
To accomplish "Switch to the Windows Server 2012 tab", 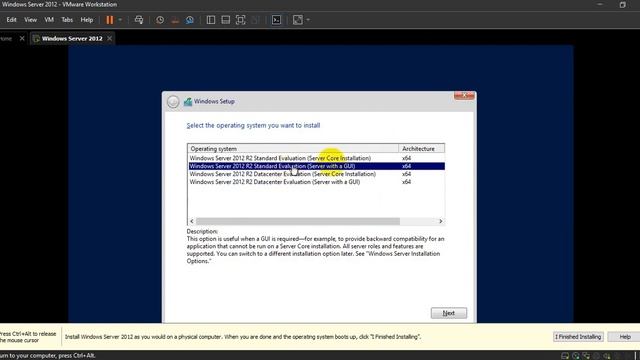I will click(x=72, y=38).
